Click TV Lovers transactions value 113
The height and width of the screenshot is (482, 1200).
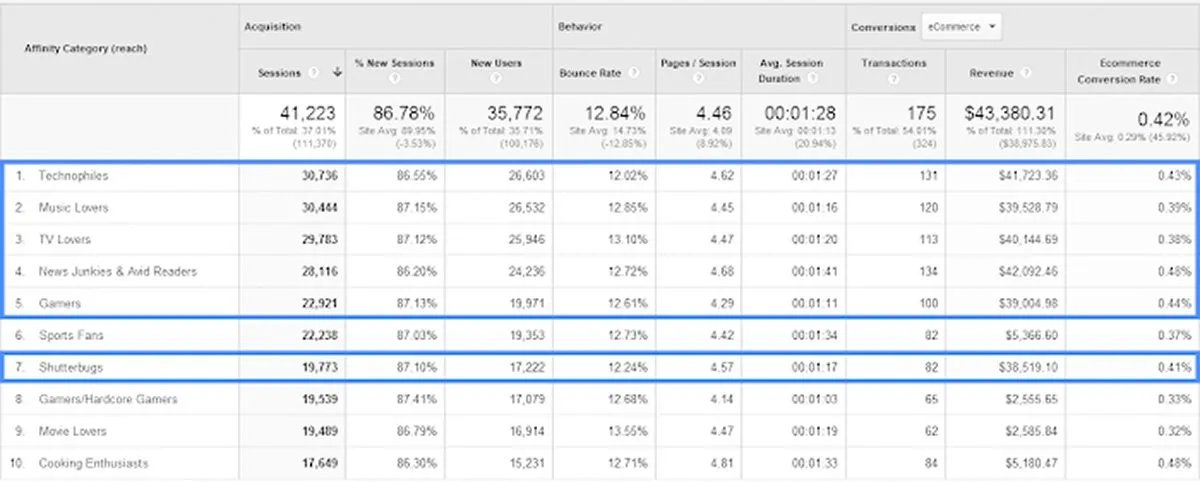(x=927, y=239)
